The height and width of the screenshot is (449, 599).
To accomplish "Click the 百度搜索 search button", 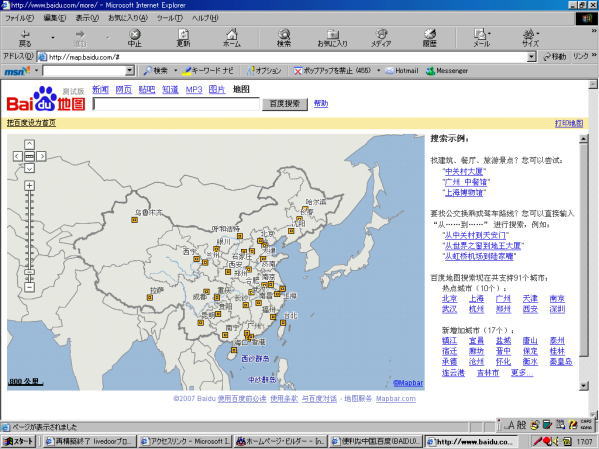I will 285,104.
